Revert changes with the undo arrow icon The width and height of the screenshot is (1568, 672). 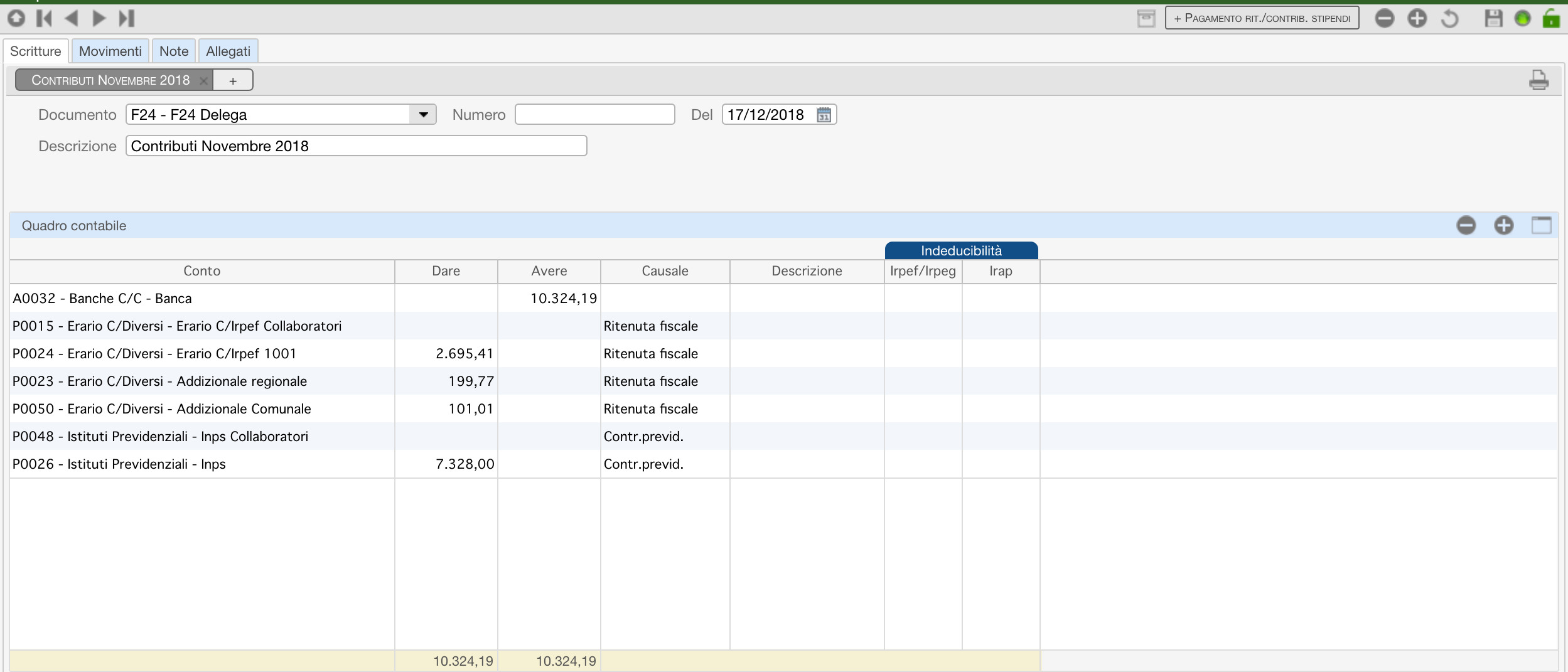tap(1449, 18)
